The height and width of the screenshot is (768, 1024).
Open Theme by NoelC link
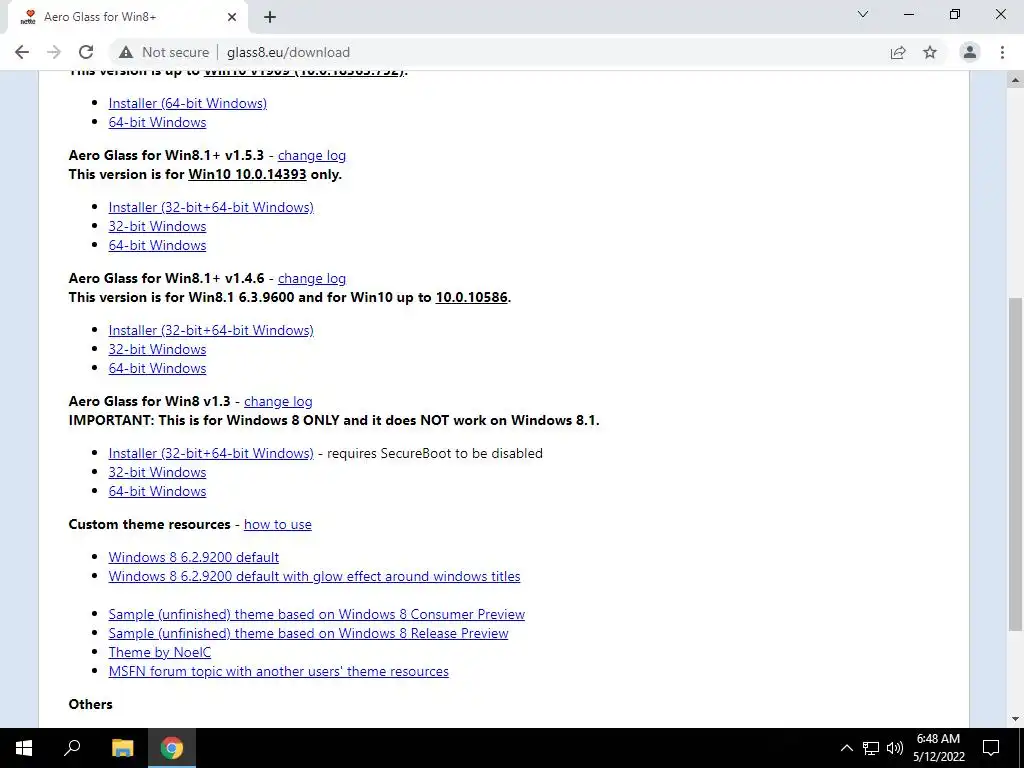coord(159,652)
